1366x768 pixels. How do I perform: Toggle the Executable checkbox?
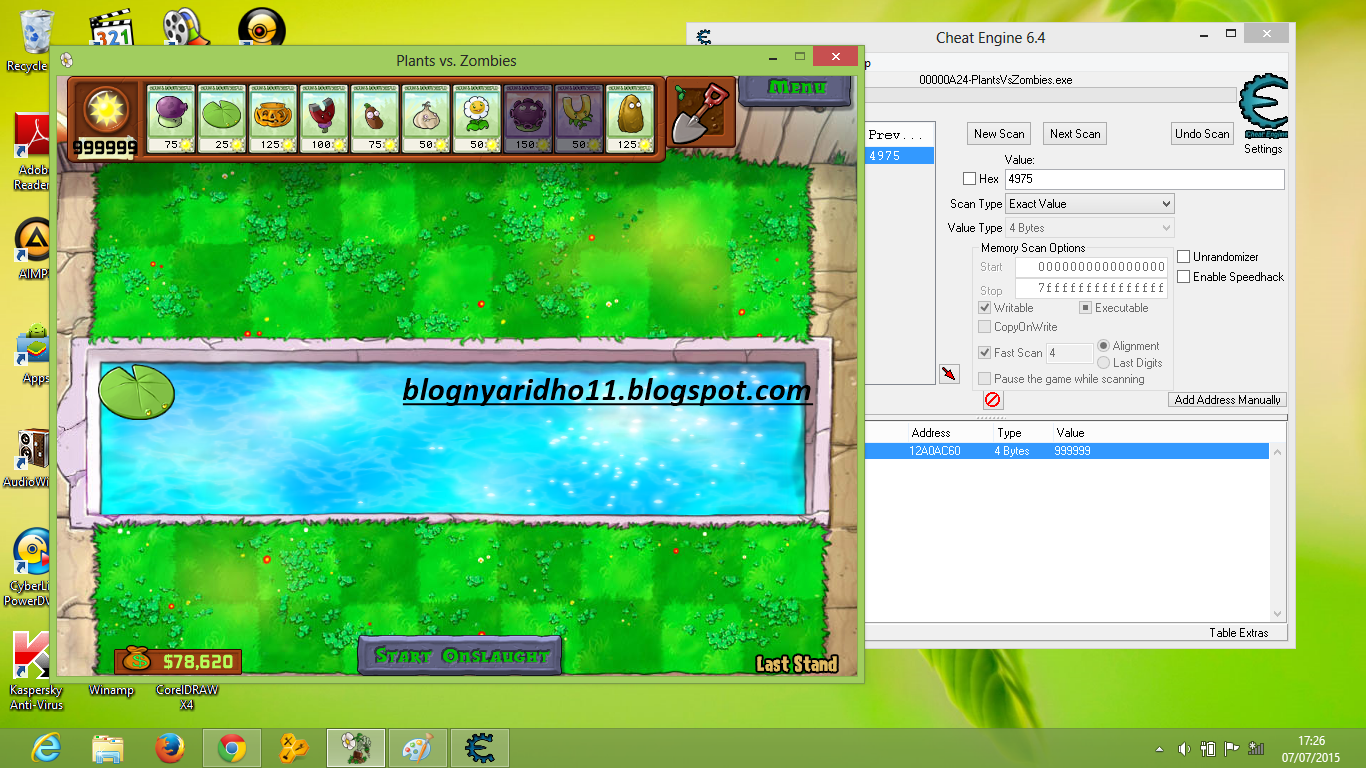(1085, 308)
